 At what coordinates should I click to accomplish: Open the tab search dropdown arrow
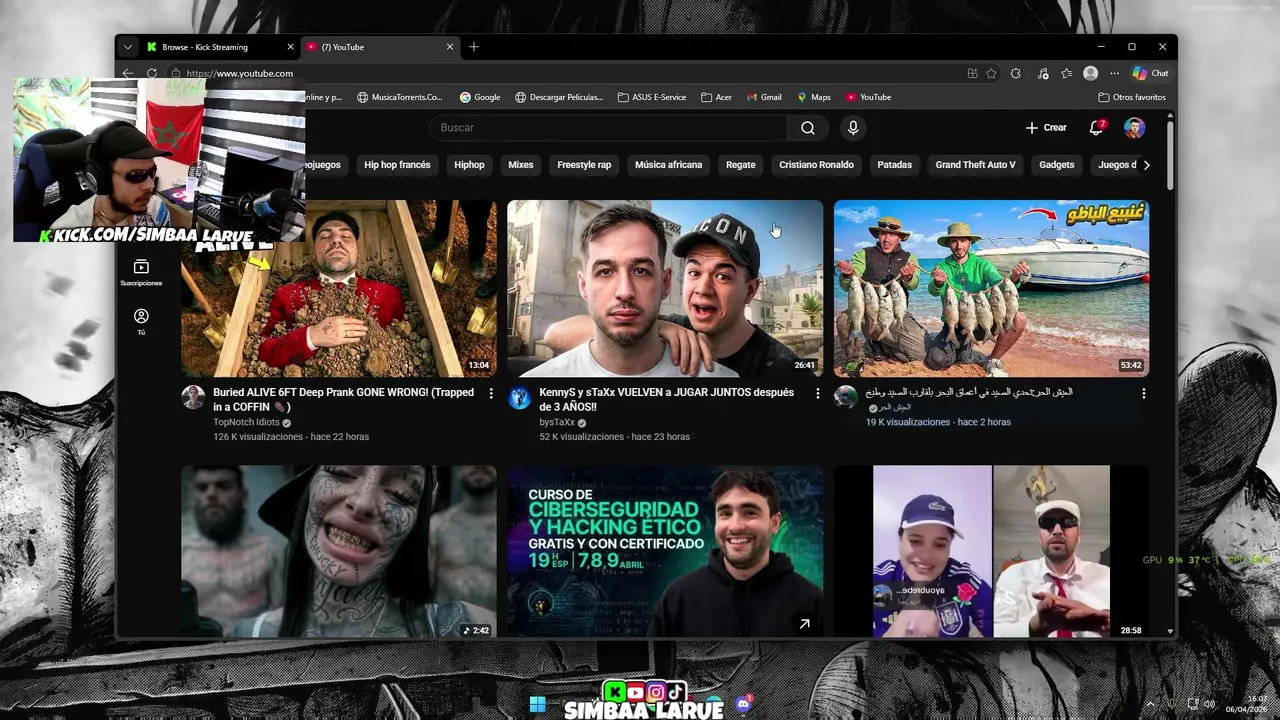coord(128,47)
